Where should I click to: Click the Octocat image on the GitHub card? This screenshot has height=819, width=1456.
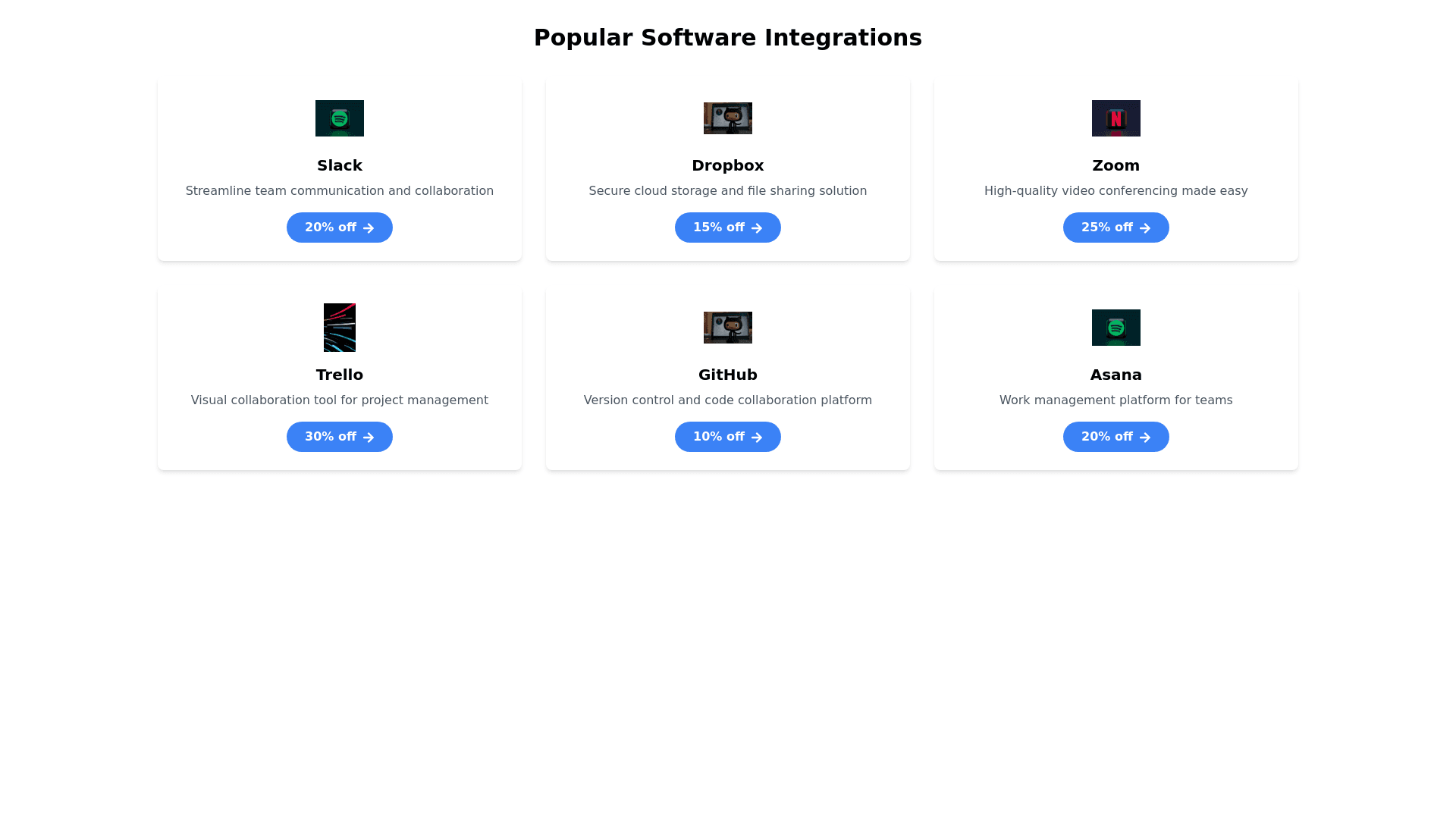[x=727, y=328]
